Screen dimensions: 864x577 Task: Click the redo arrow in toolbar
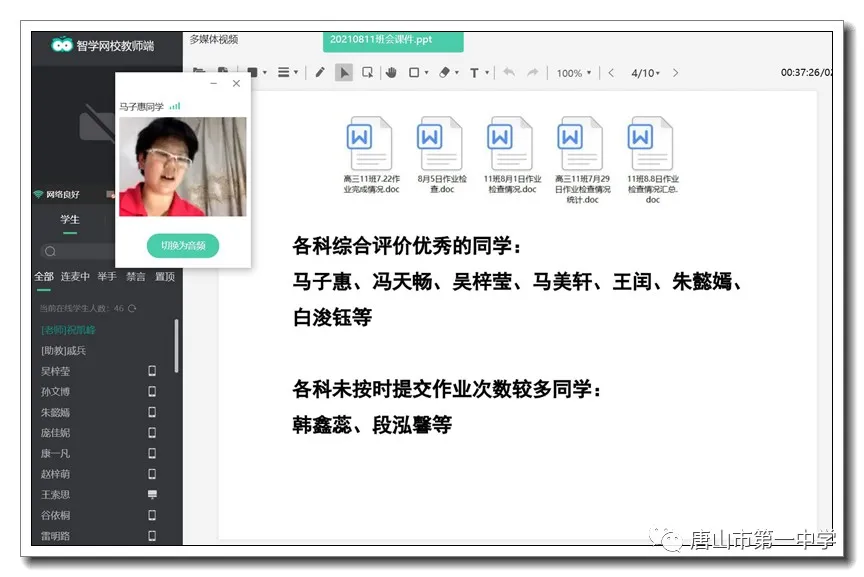tap(533, 73)
